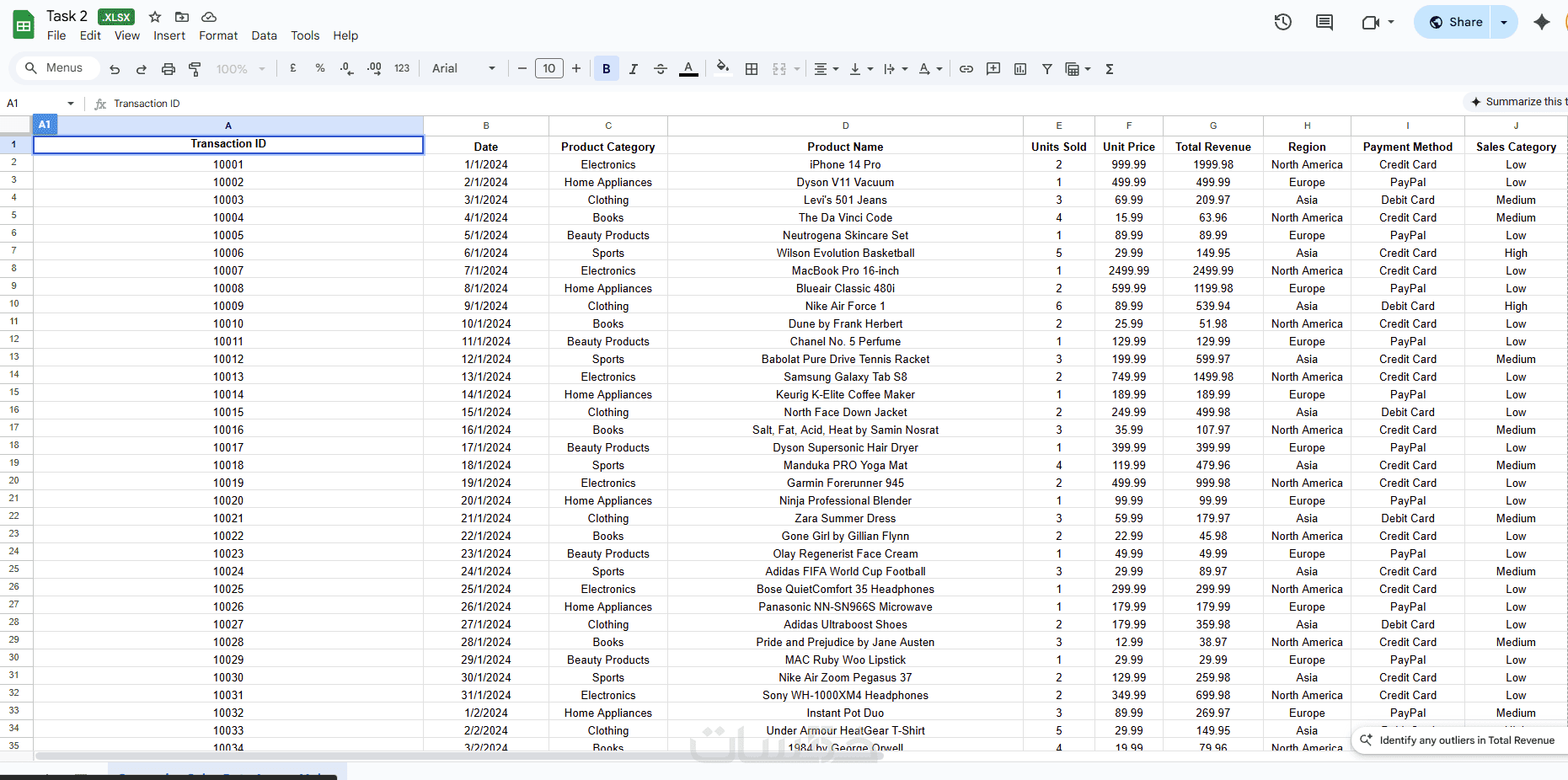Select row 10 header

click(x=14, y=304)
